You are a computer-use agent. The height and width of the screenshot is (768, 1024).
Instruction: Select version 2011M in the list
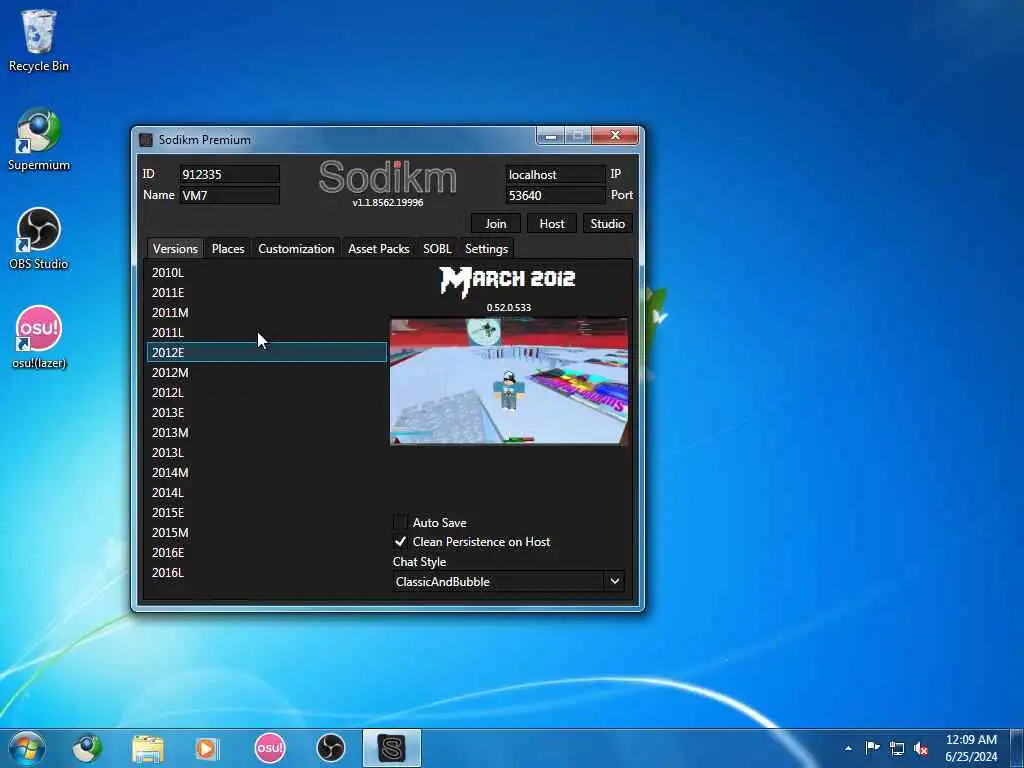tap(267, 312)
